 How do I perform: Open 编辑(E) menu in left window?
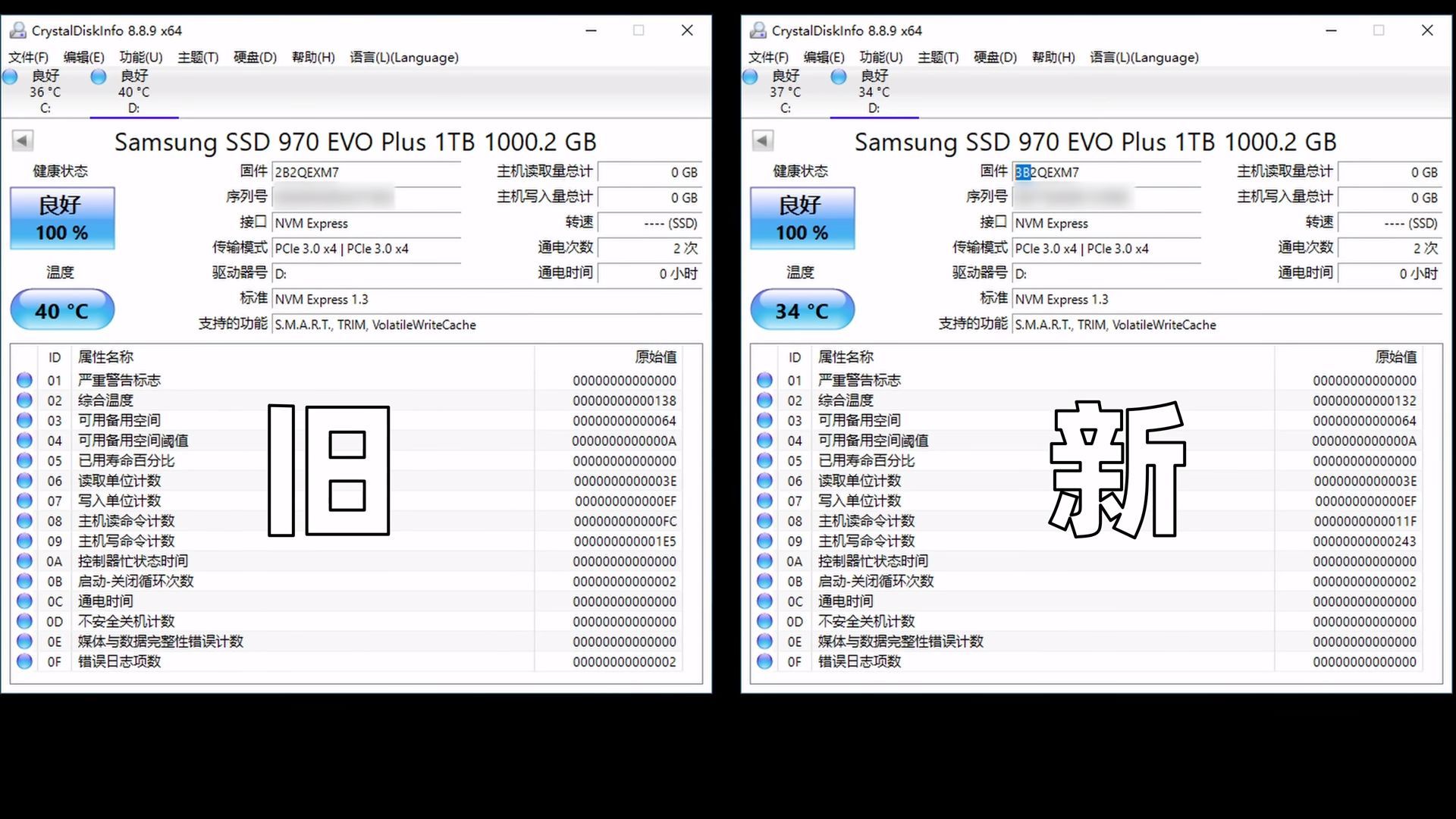[83, 57]
